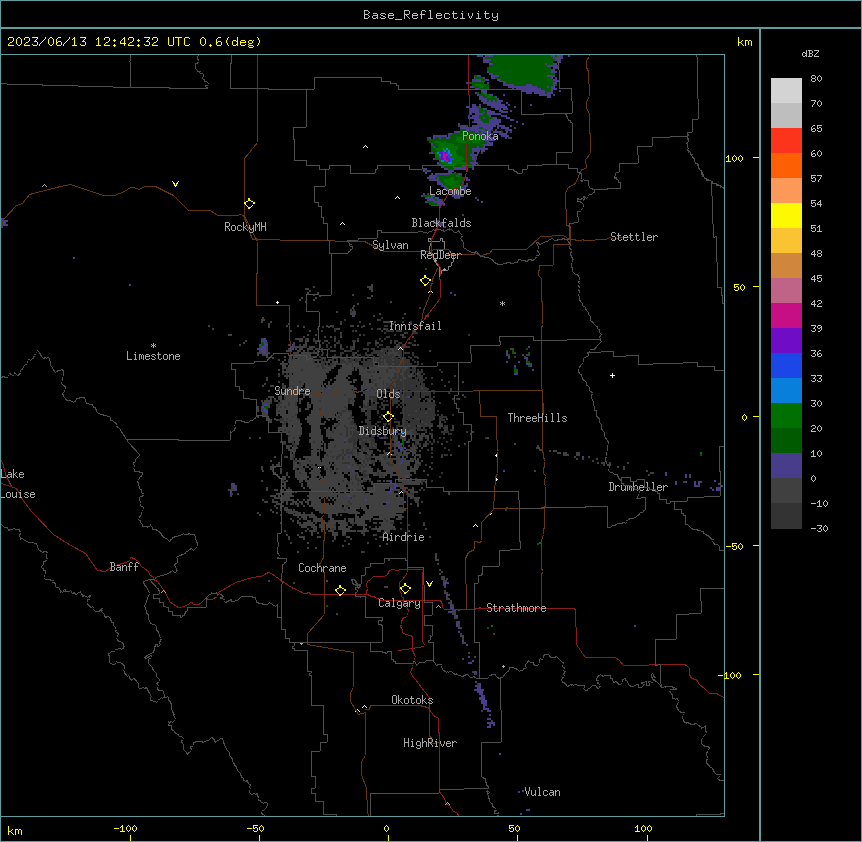Click the yellow diamond marker near RockyMH
The height and width of the screenshot is (842, 862).
tap(249, 204)
